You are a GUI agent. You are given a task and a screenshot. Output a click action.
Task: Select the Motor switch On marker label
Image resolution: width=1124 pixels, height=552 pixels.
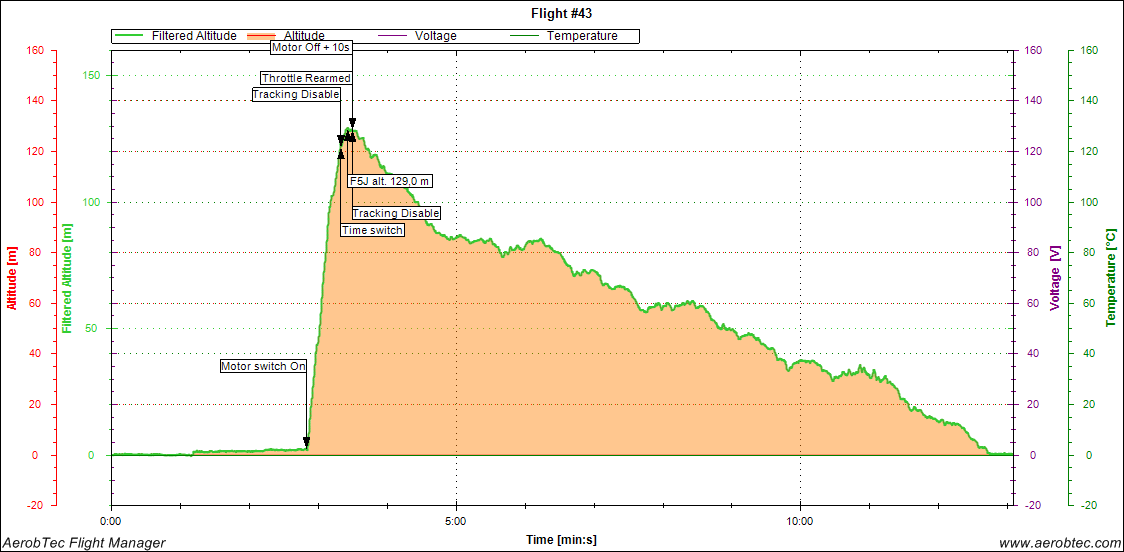[263, 366]
